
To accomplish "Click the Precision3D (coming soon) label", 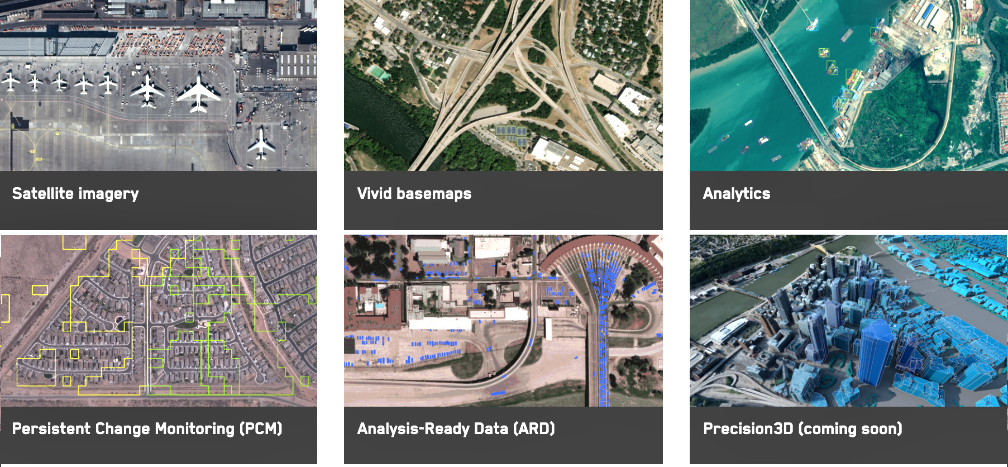I will coord(802,429).
